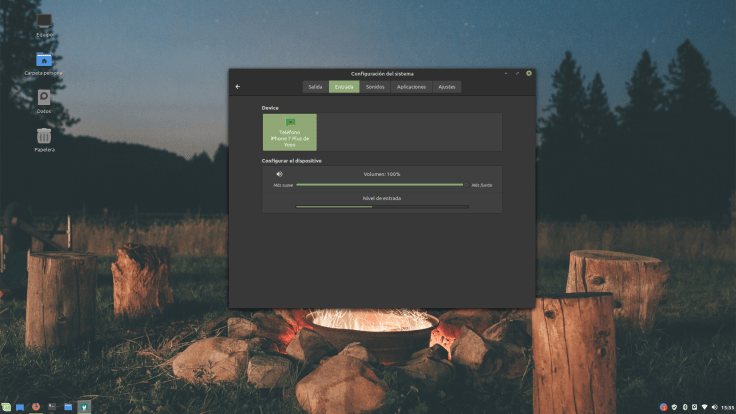Open the Linux Mint menu in the taskbar
The height and width of the screenshot is (414, 736).
pyautogui.click(x=6, y=407)
